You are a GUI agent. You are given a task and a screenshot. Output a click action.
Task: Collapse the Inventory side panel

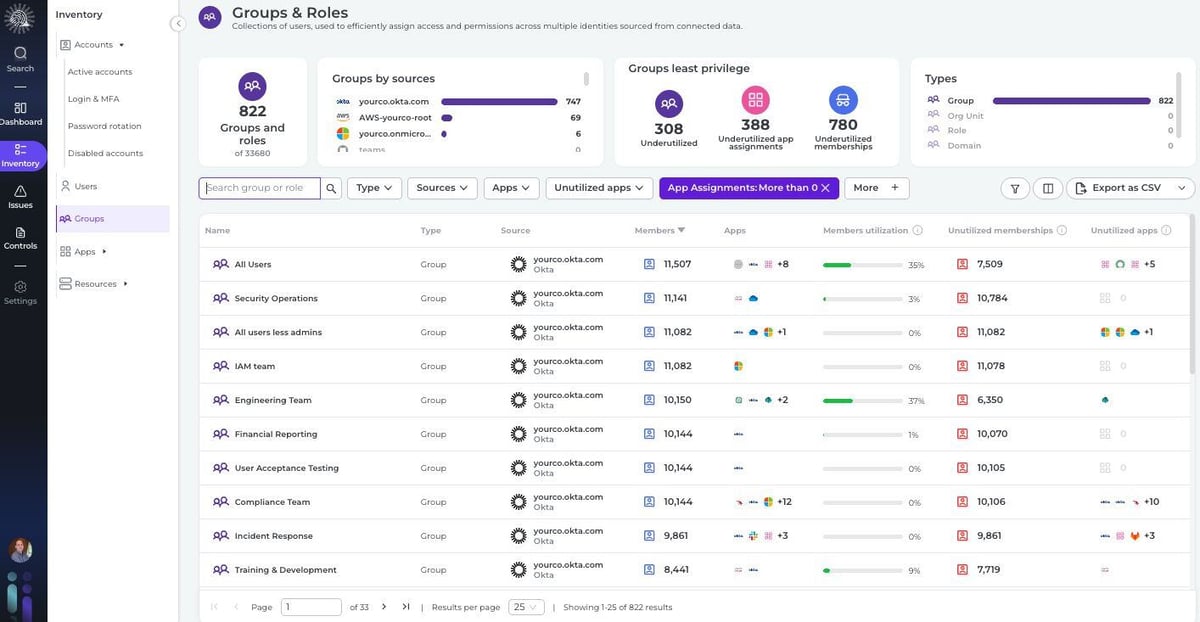(178, 23)
